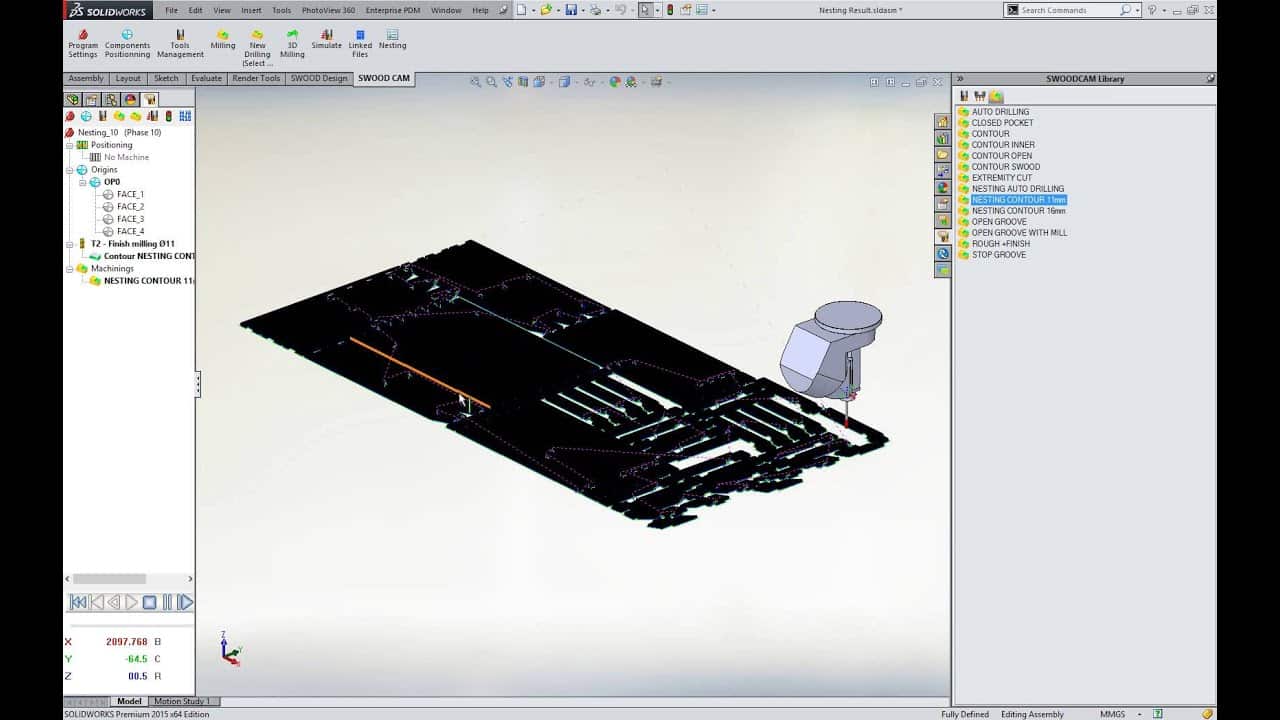The width and height of the screenshot is (1280, 720).
Task: Open the PropertyManager tab icon
Action: [91, 99]
